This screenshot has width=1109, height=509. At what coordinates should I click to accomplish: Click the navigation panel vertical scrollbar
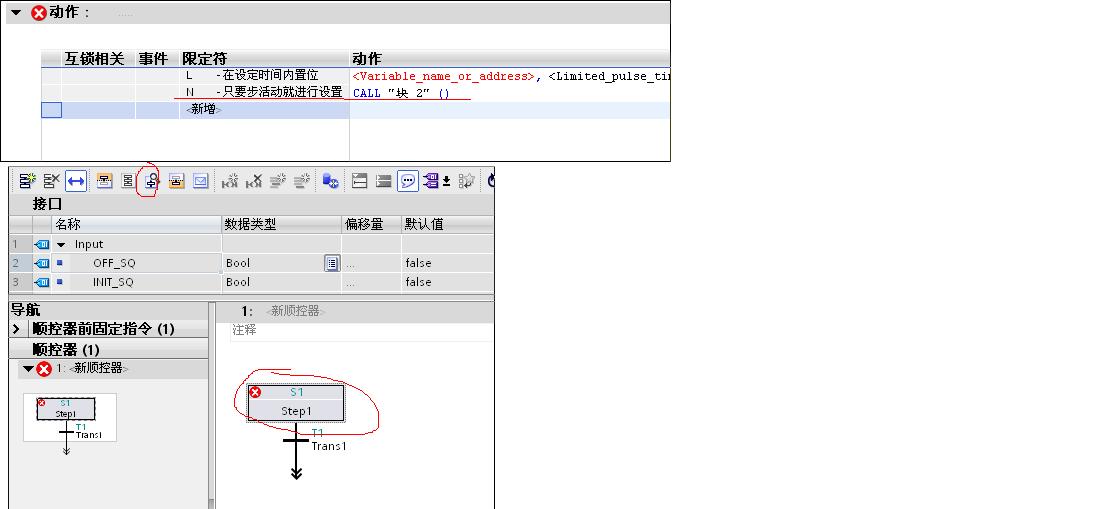coord(211,406)
